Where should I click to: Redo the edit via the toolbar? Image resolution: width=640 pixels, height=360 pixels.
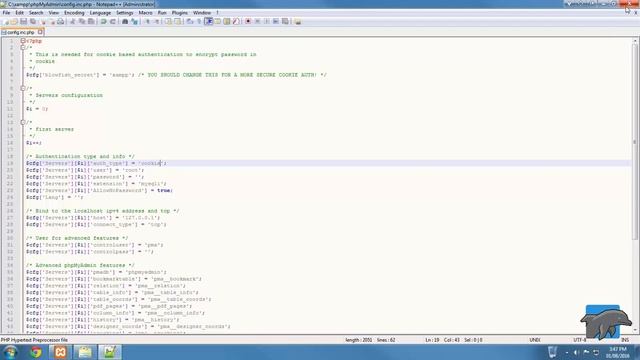[x=113, y=21]
